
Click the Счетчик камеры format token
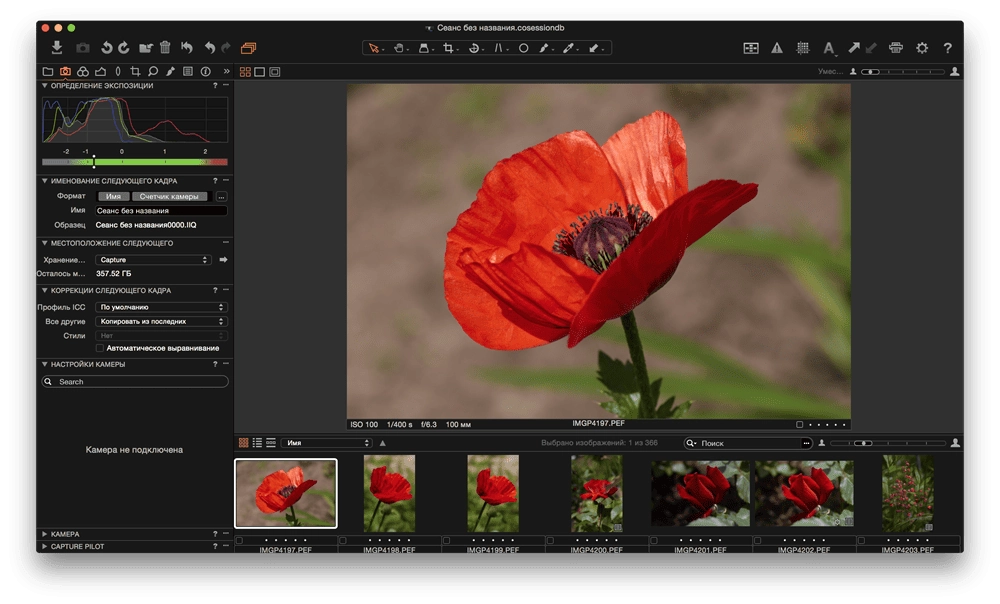[169, 196]
